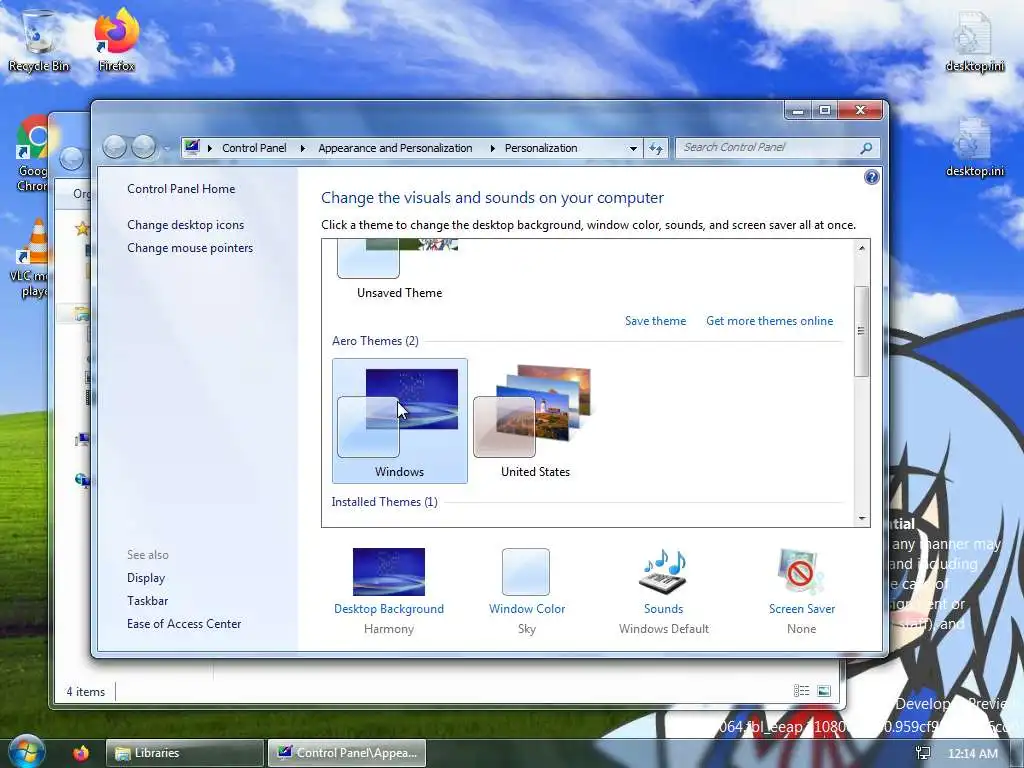Click Change mouse pointers link
1024x768 pixels.
(x=190, y=248)
